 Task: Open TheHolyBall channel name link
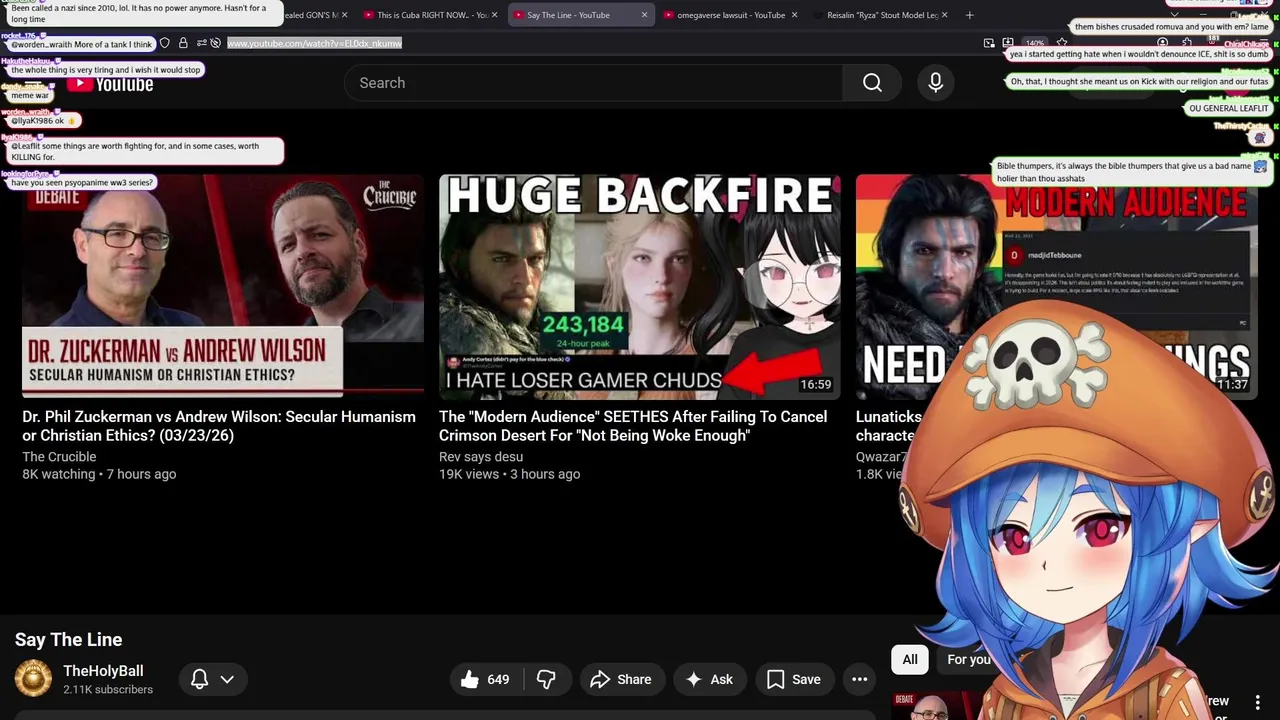coord(103,671)
